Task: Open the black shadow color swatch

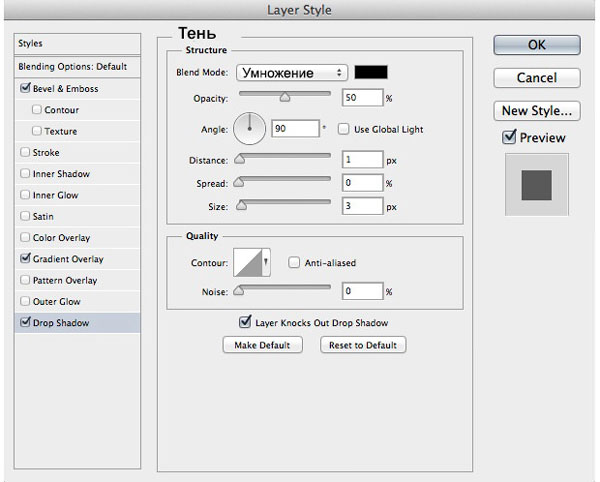Action: tap(371, 72)
